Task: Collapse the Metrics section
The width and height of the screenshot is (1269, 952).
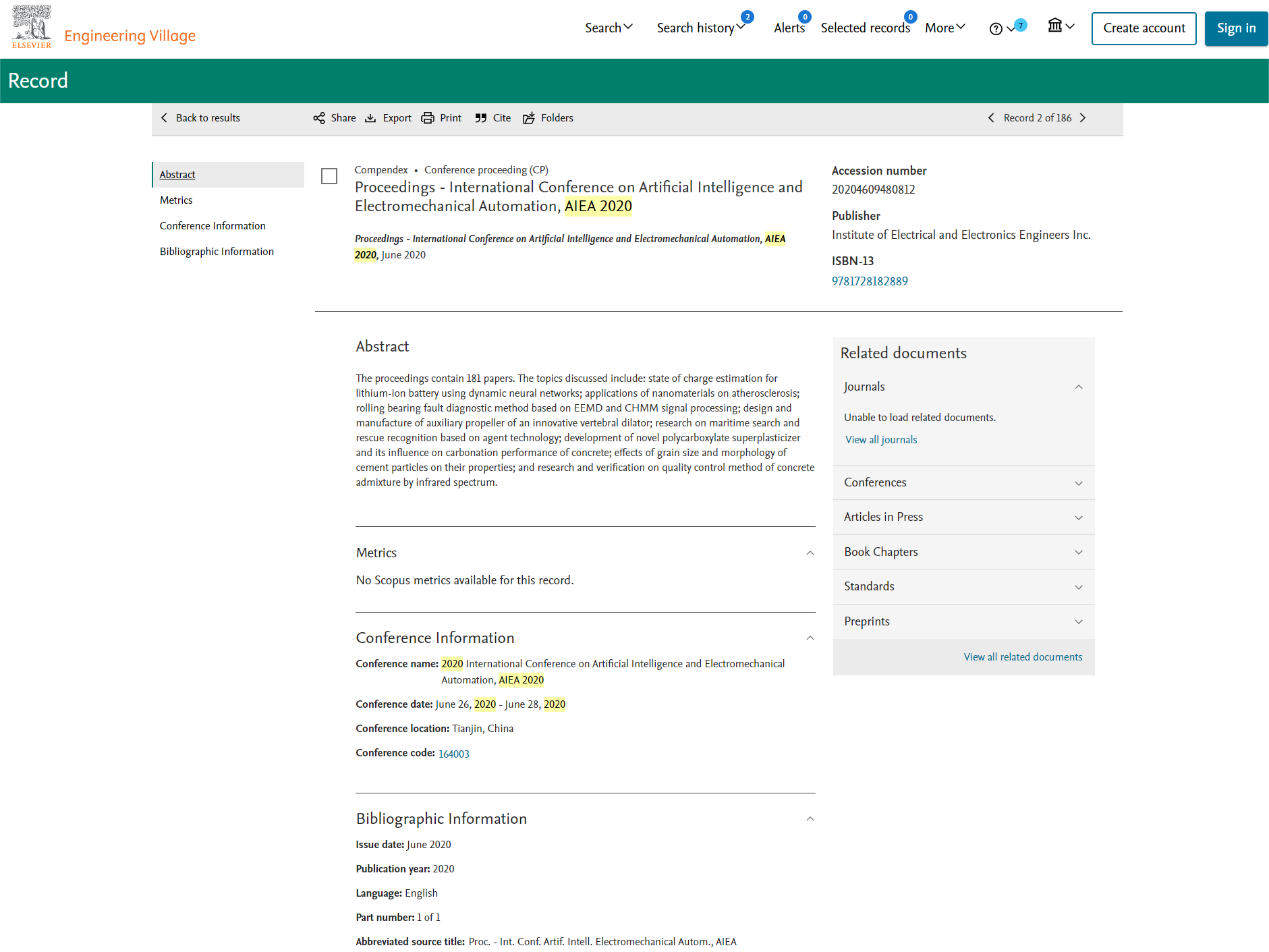Action: point(810,553)
